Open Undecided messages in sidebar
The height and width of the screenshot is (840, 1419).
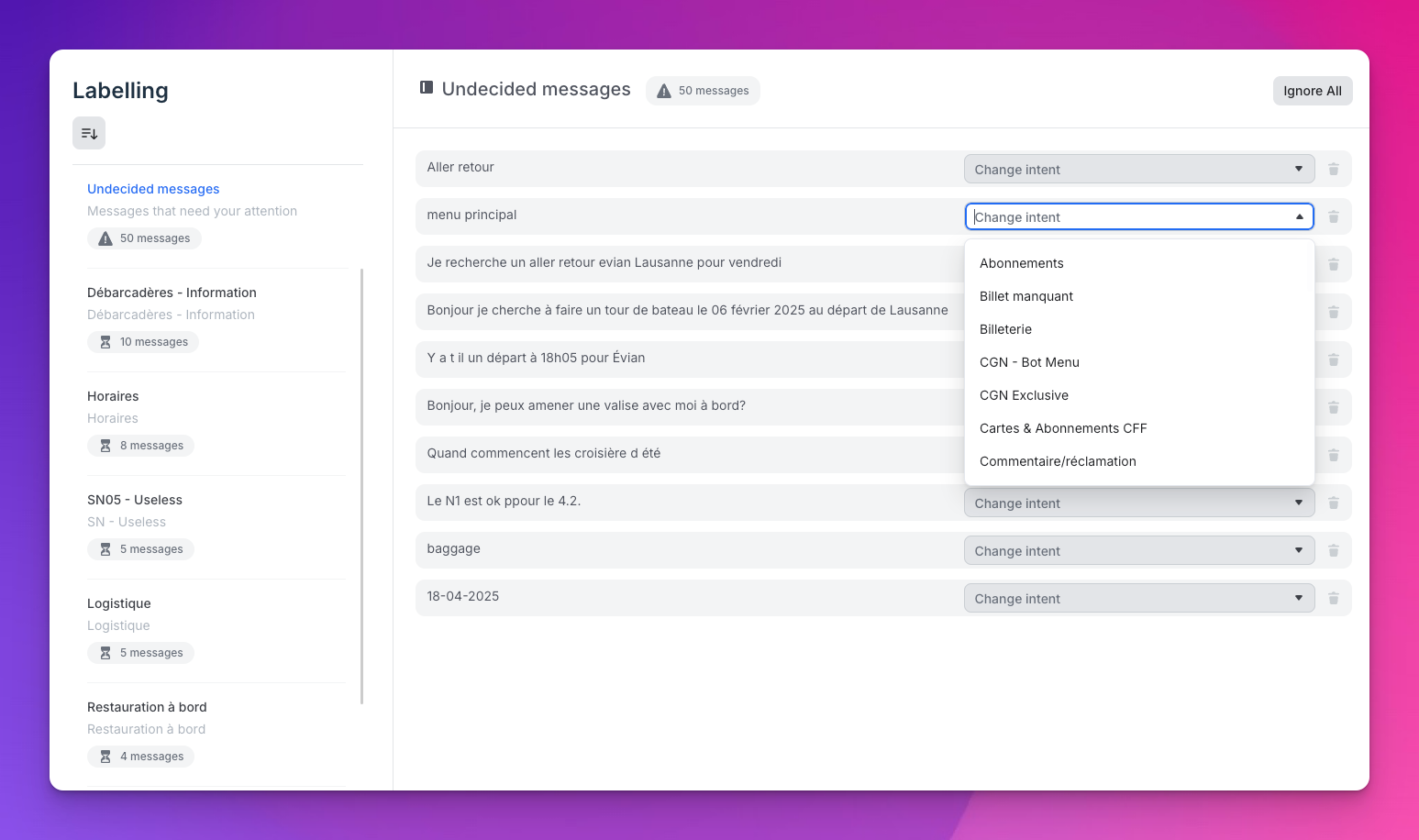click(x=153, y=189)
